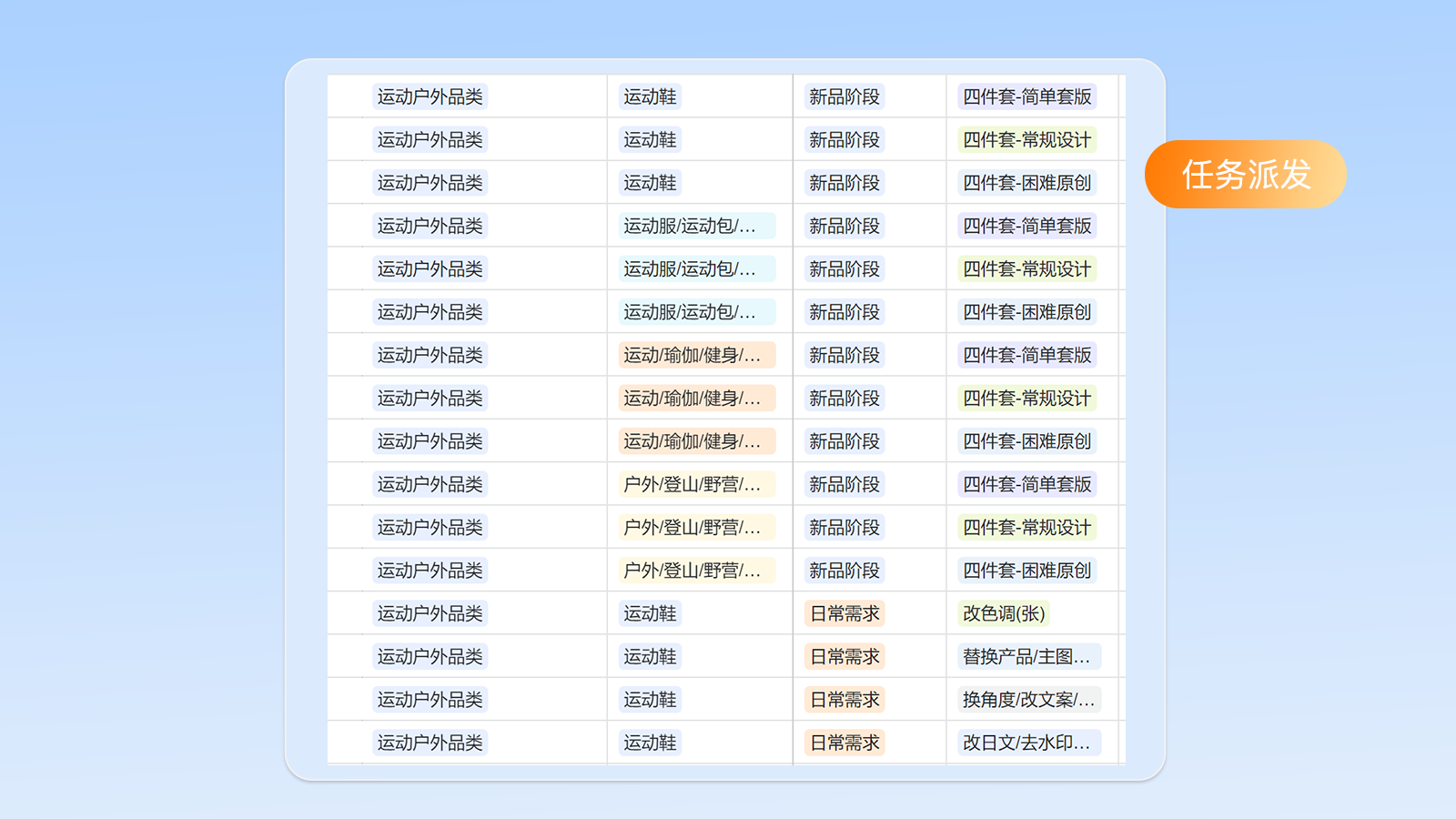
Task: Select 运动鞋 in the 改色调(张) row
Action: click(649, 613)
